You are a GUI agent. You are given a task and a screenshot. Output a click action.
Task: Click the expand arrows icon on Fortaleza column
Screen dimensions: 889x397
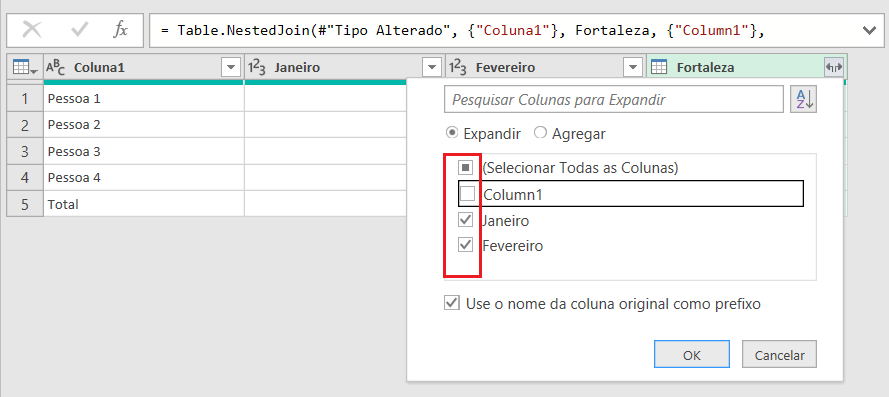click(834, 67)
